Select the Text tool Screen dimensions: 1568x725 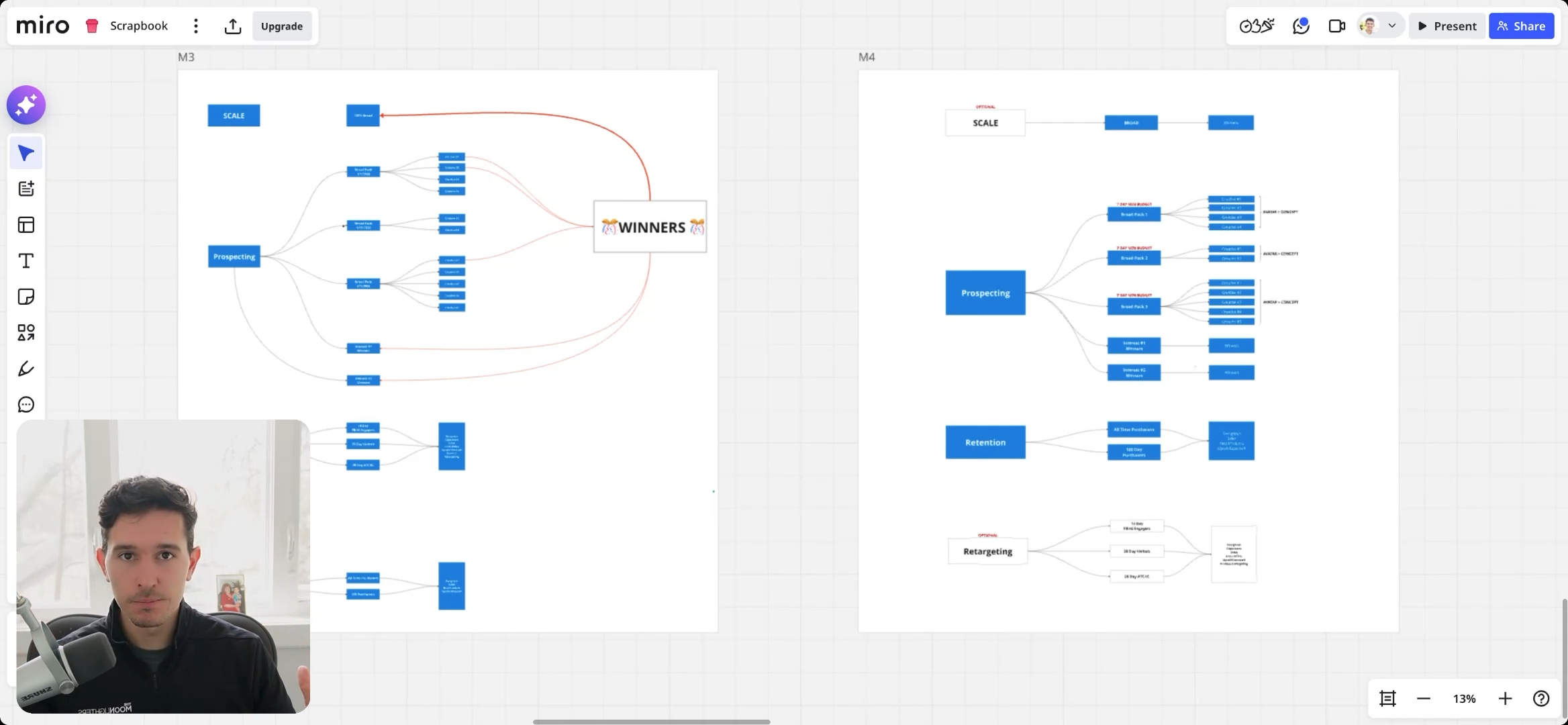26,261
